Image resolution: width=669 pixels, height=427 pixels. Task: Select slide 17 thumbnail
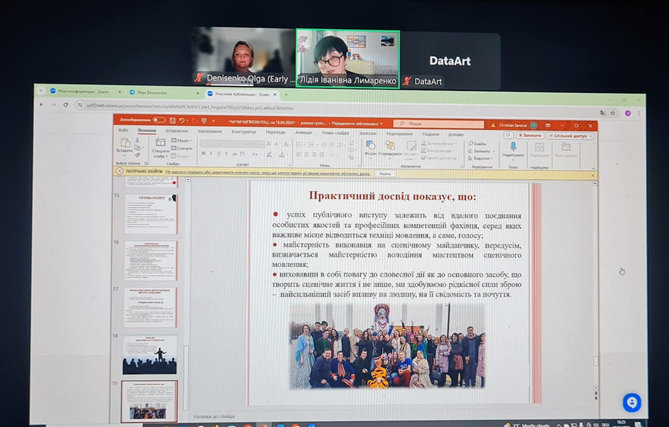pyautogui.click(x=150, y=308)
